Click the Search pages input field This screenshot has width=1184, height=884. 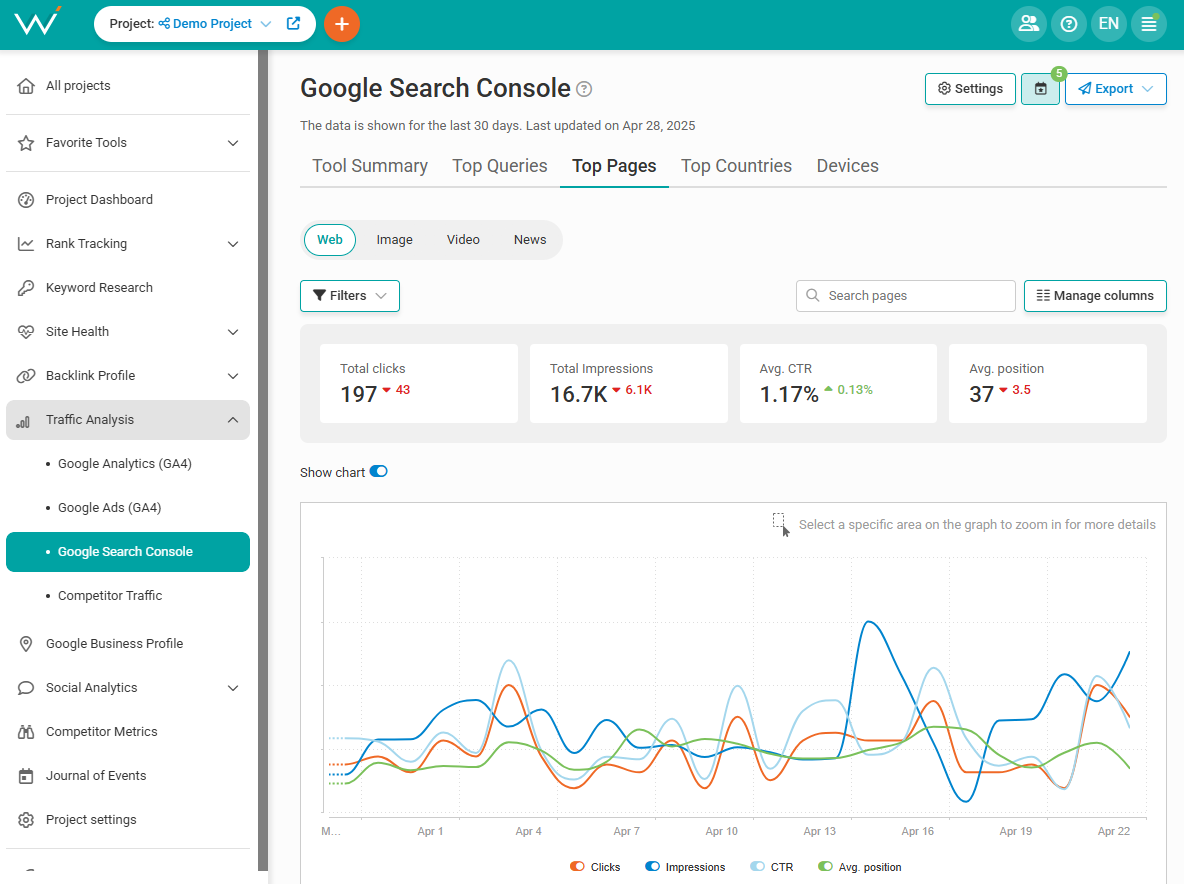pos(905,296)
